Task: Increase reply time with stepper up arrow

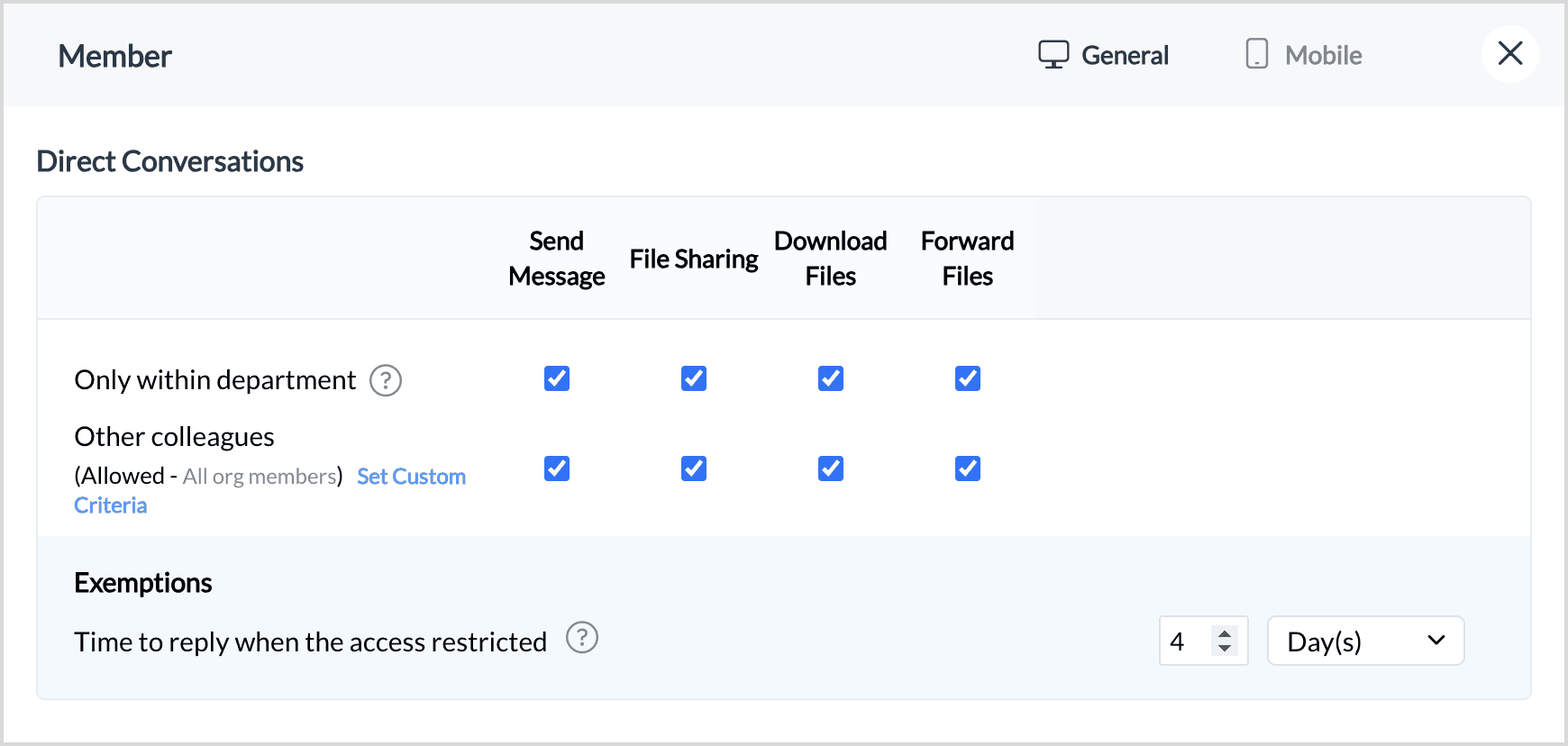Action: (x=1225, y=633)
